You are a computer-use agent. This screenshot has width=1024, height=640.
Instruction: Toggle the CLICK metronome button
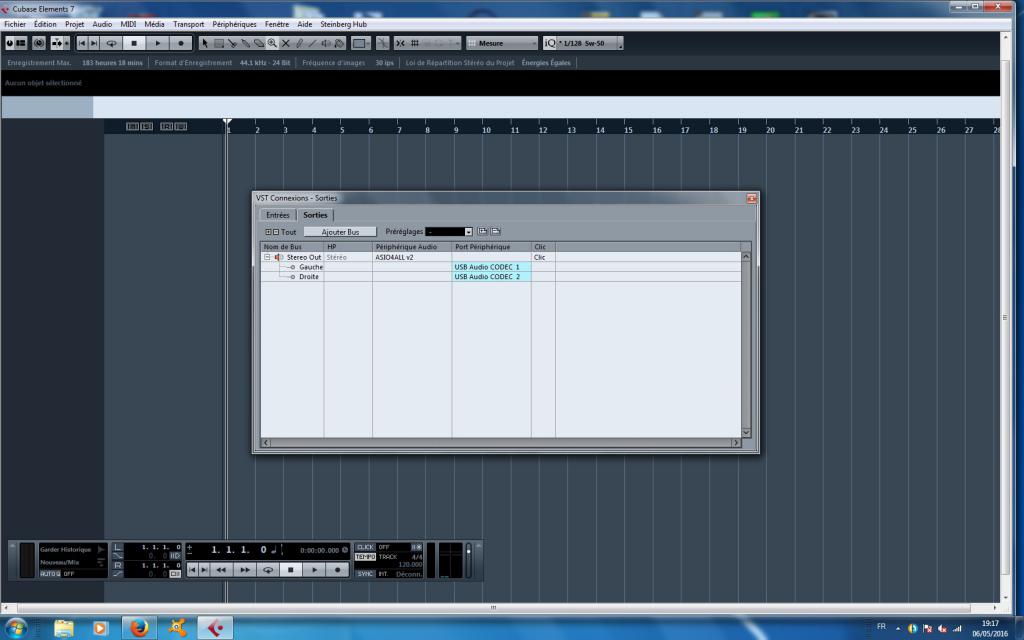tap(365, 547)
